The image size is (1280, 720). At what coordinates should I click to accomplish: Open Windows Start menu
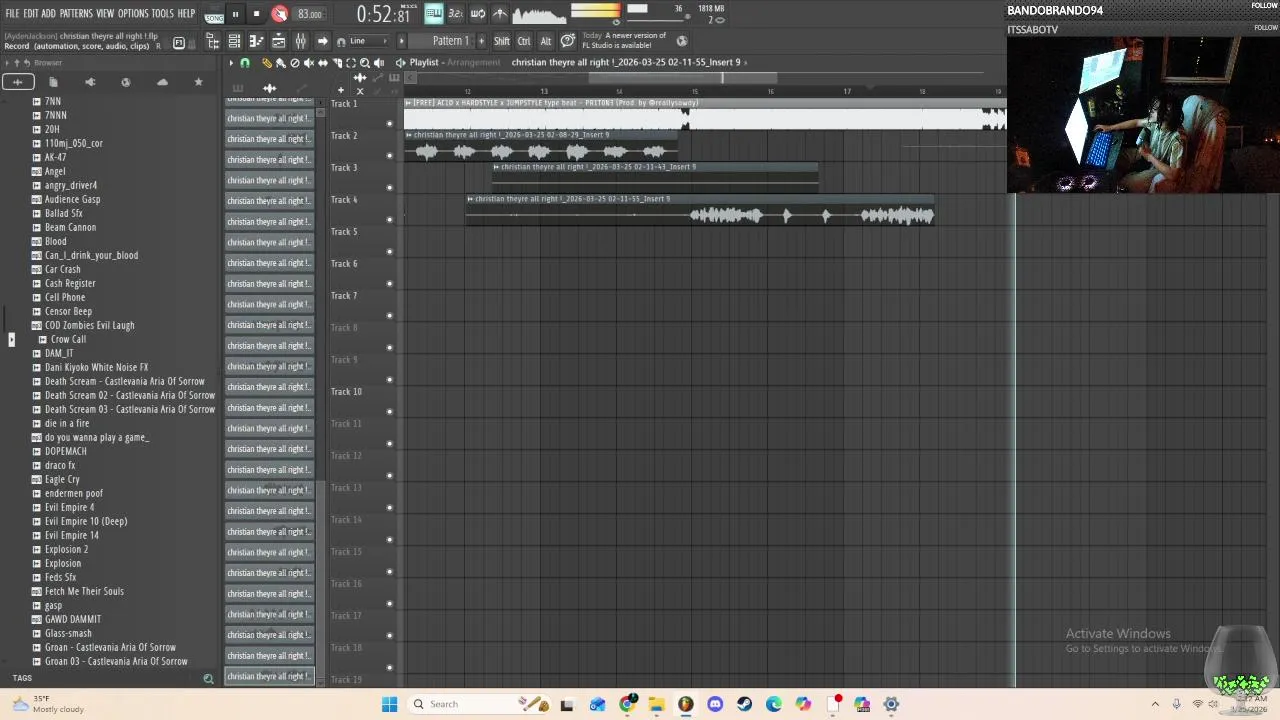click(389, 704)
